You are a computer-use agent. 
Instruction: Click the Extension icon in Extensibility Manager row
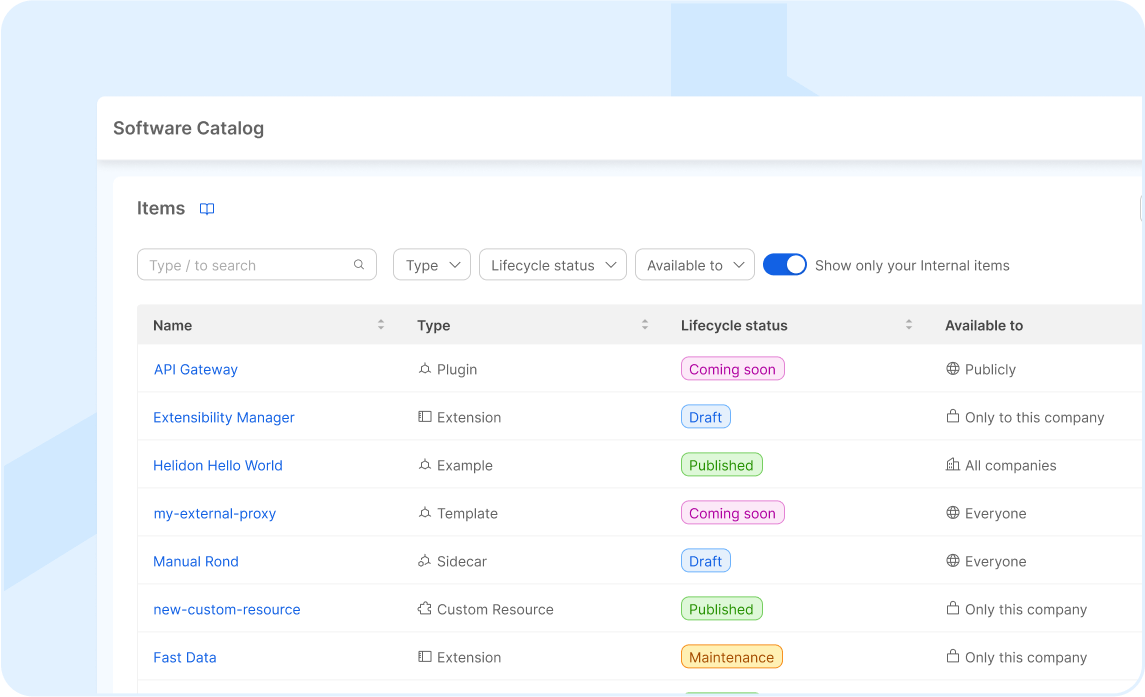(x=424, y=417)
